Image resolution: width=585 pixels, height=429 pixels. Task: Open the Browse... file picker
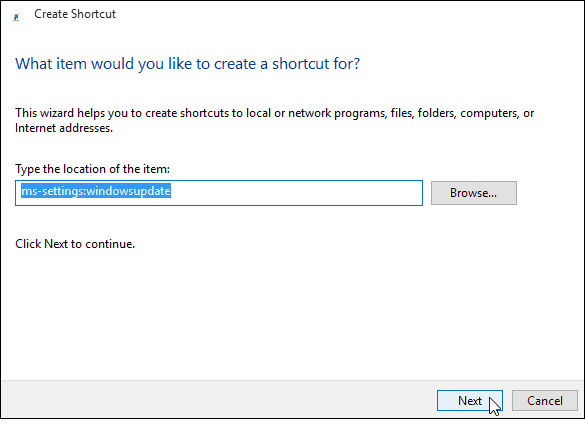[x=474, y=193]
